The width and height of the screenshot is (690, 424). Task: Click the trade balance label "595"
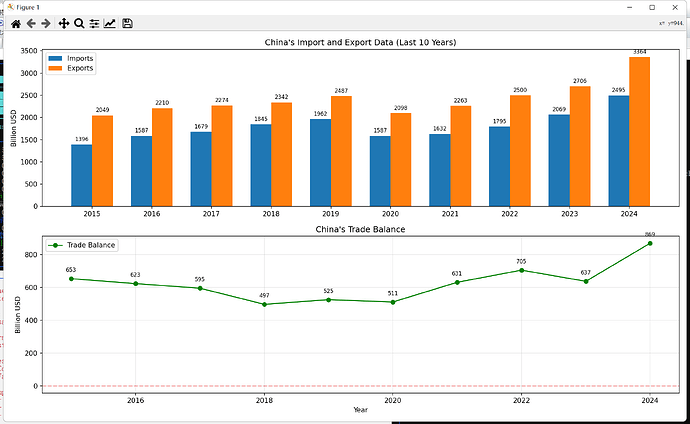click(200, 279)
